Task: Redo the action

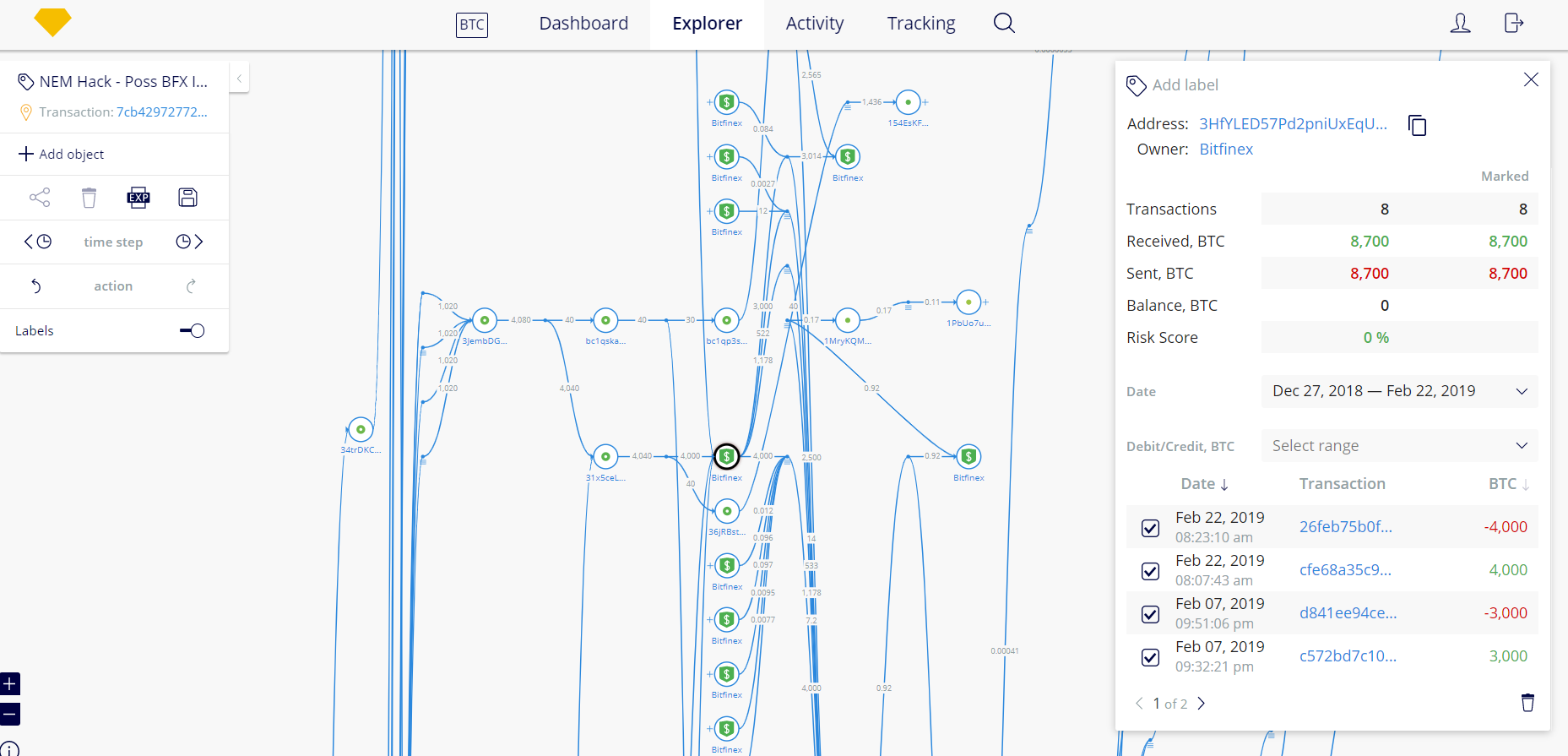Action: (x=191, y=286)
